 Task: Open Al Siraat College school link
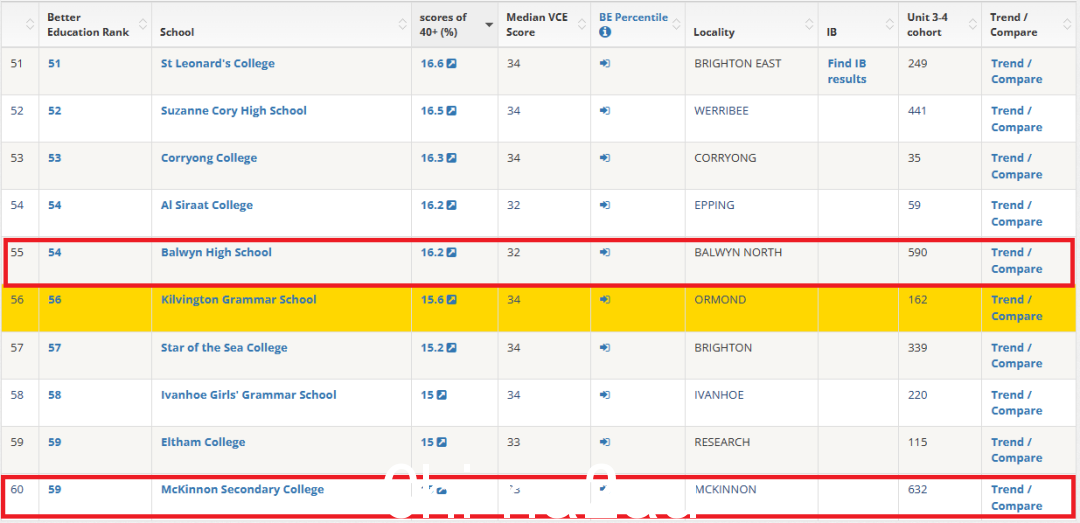coord(207,205)
